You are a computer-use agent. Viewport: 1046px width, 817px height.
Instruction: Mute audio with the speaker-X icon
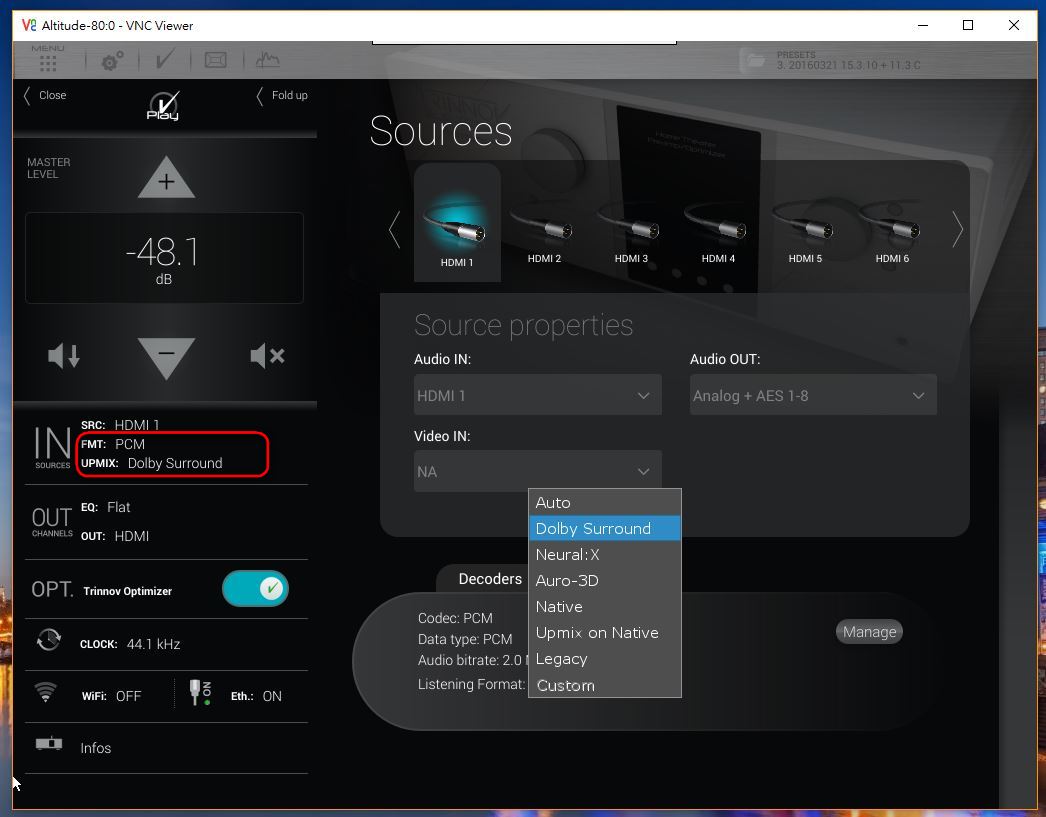click(267, 355)
